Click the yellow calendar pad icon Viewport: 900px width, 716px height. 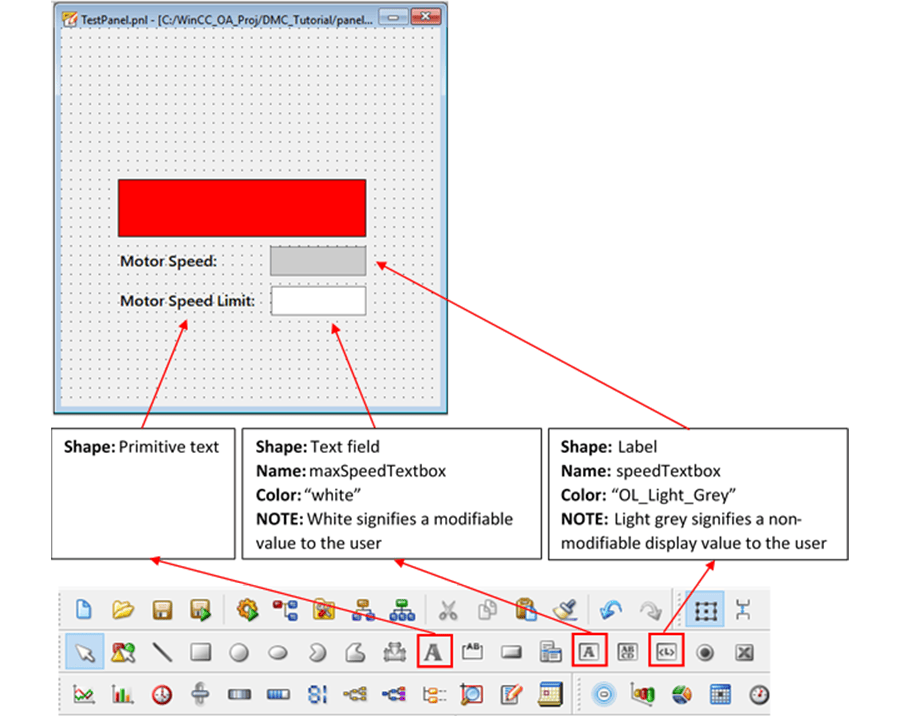click(x=550, y=694)
